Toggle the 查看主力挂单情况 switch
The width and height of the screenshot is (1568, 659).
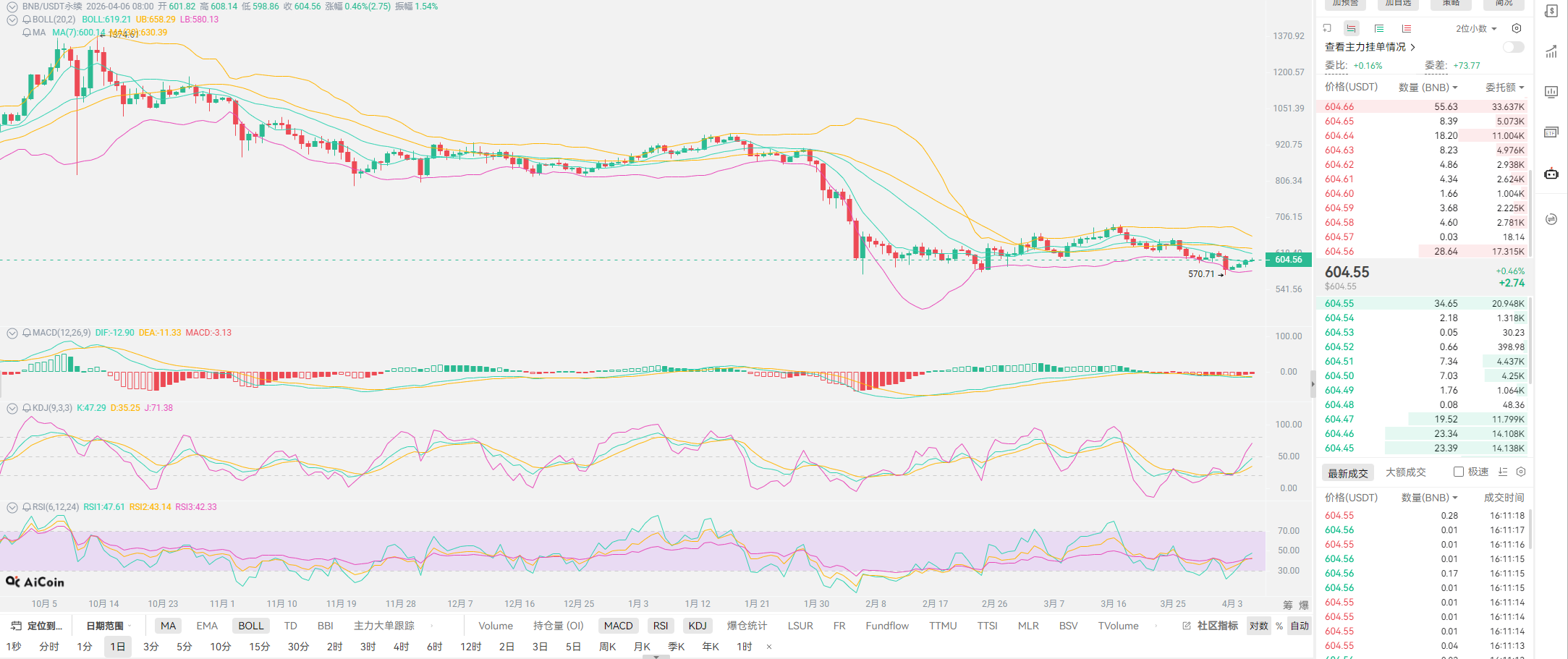pos(1513,47)
